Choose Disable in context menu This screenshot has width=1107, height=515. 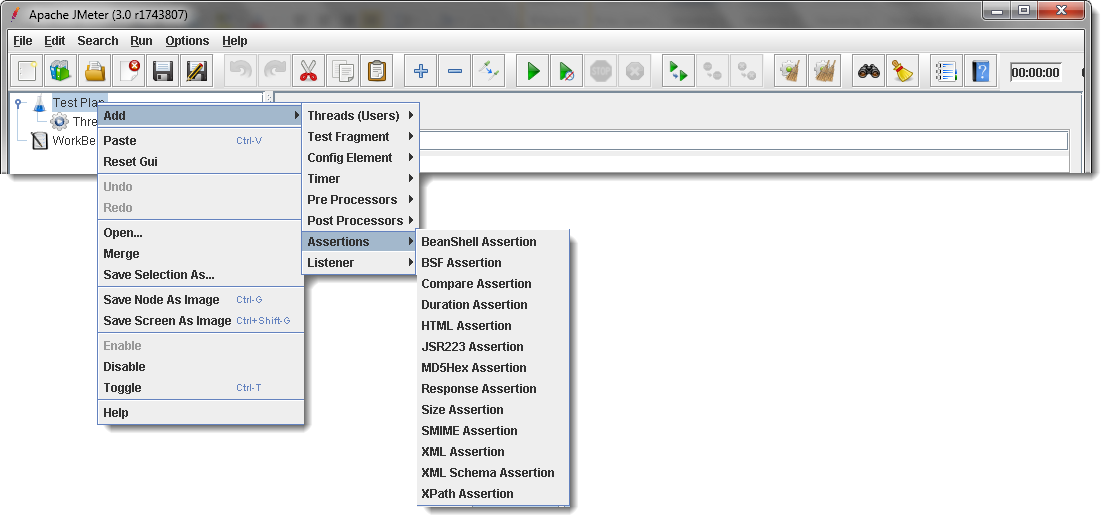(201, 367)
